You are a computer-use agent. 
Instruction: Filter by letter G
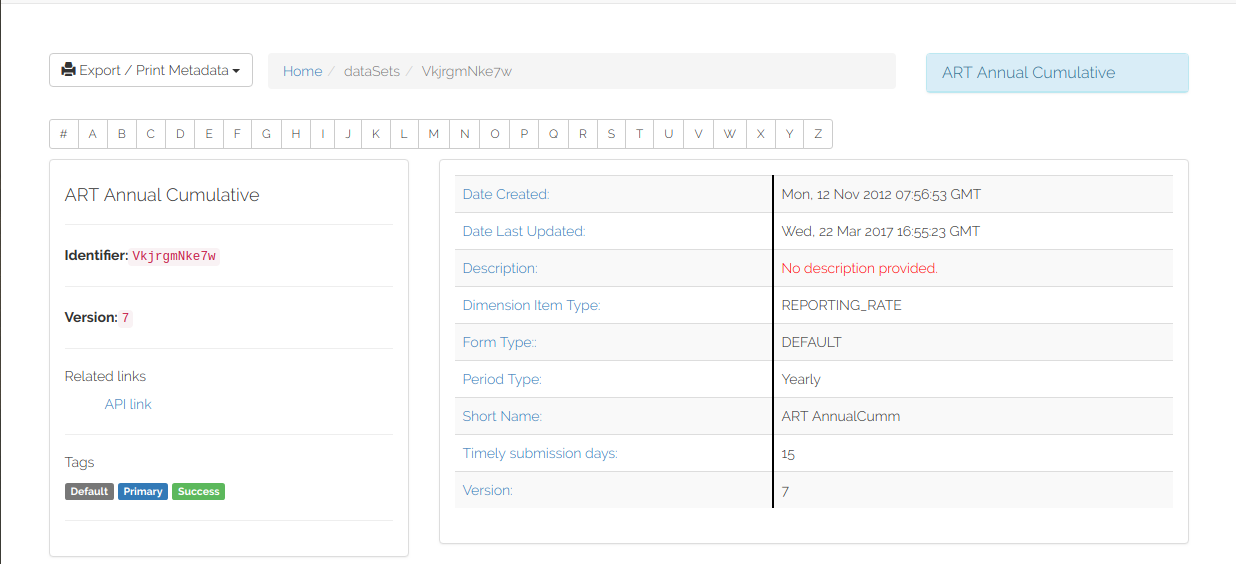click(x=266, y=134)
